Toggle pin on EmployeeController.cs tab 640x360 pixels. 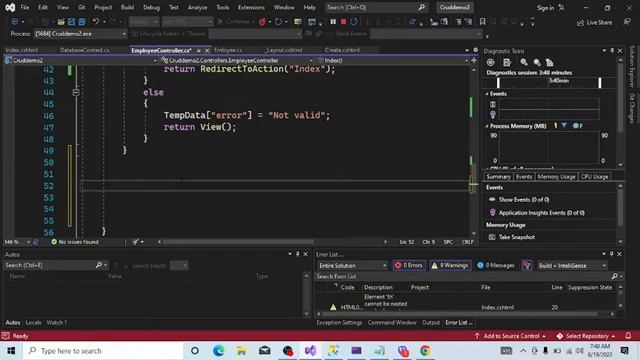tap(199, 51)
